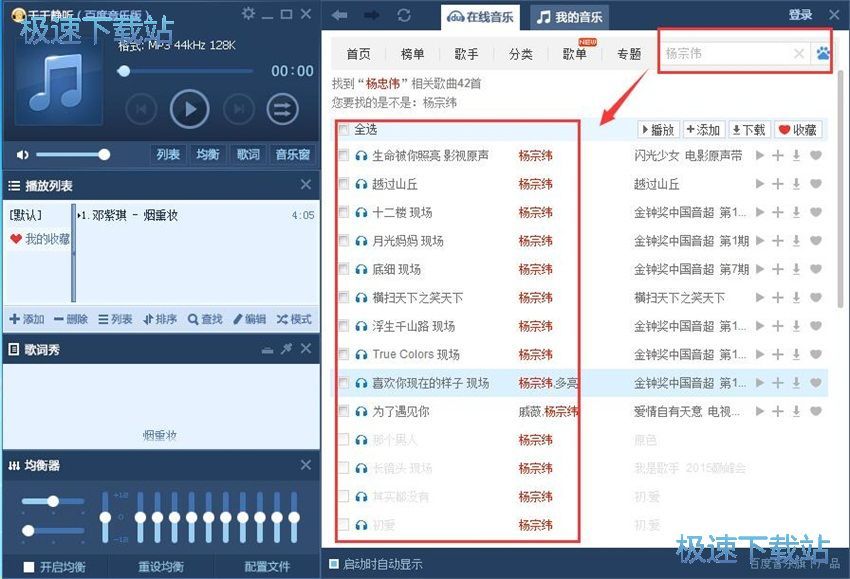Skip to the previous track
The image size is (850, 579).
coord(141,109)
